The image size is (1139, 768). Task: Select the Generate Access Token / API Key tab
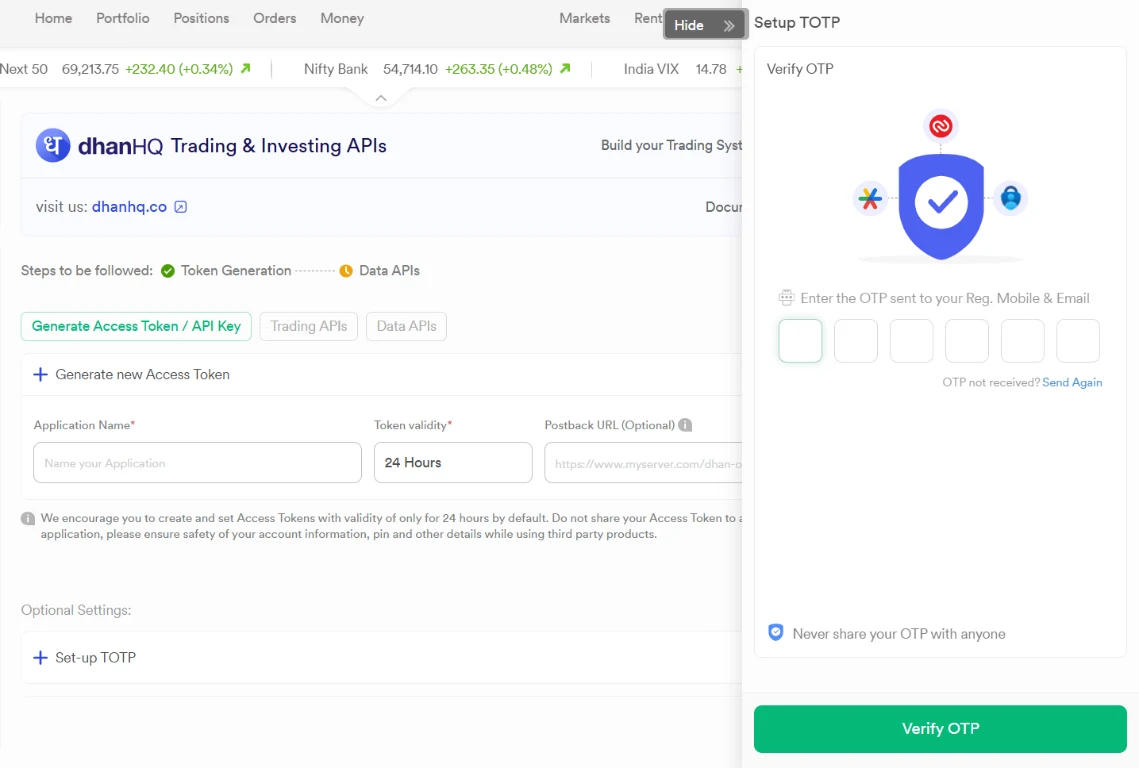tap(137, 326)
